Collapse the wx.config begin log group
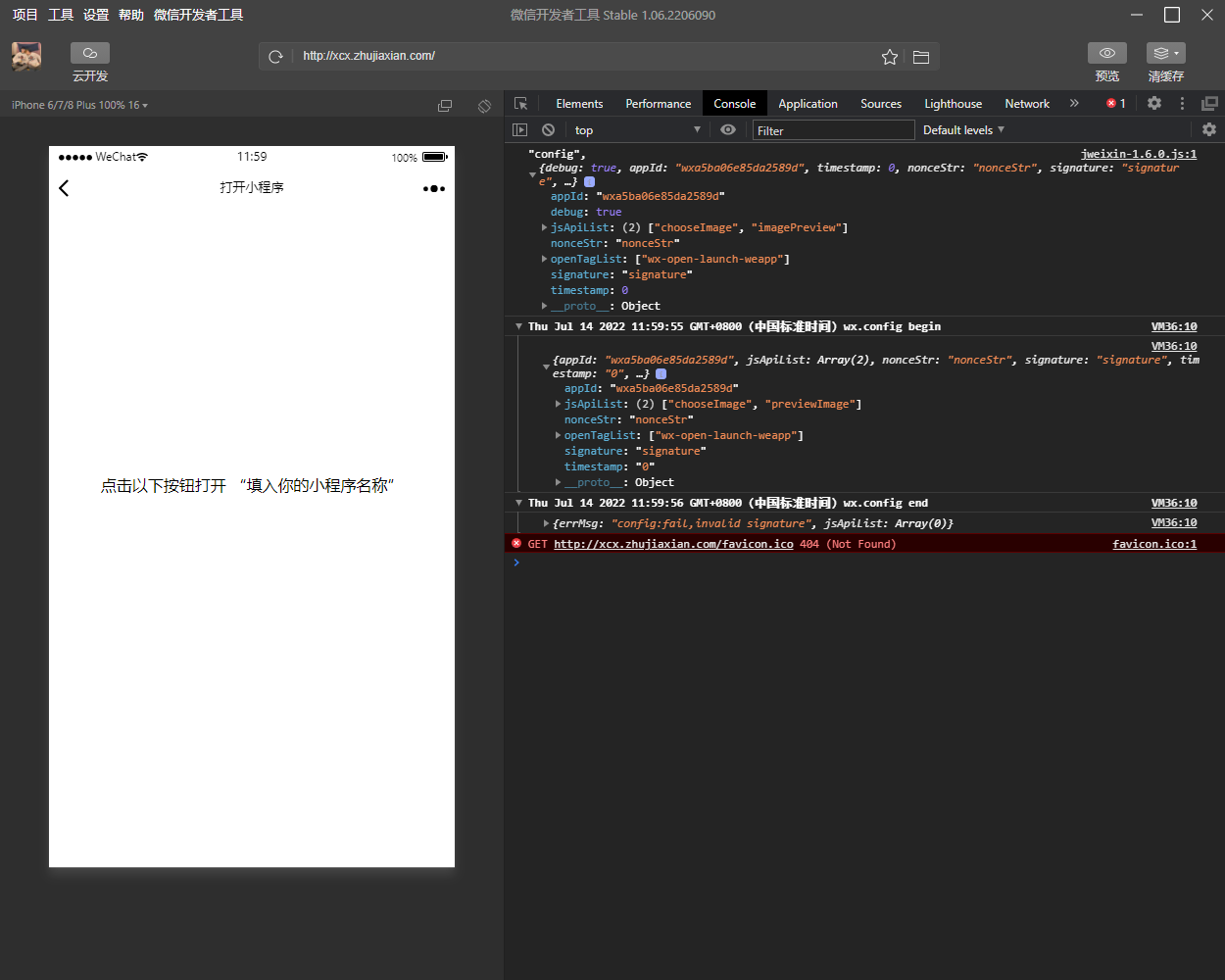The width and height of the screenshot is (1225, 980). [518, 326]
